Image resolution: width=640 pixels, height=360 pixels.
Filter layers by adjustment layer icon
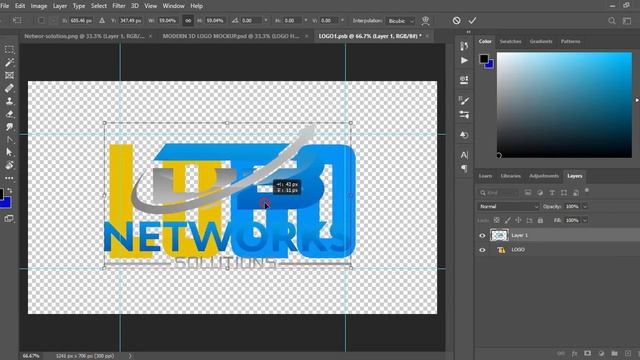[540, 193]
